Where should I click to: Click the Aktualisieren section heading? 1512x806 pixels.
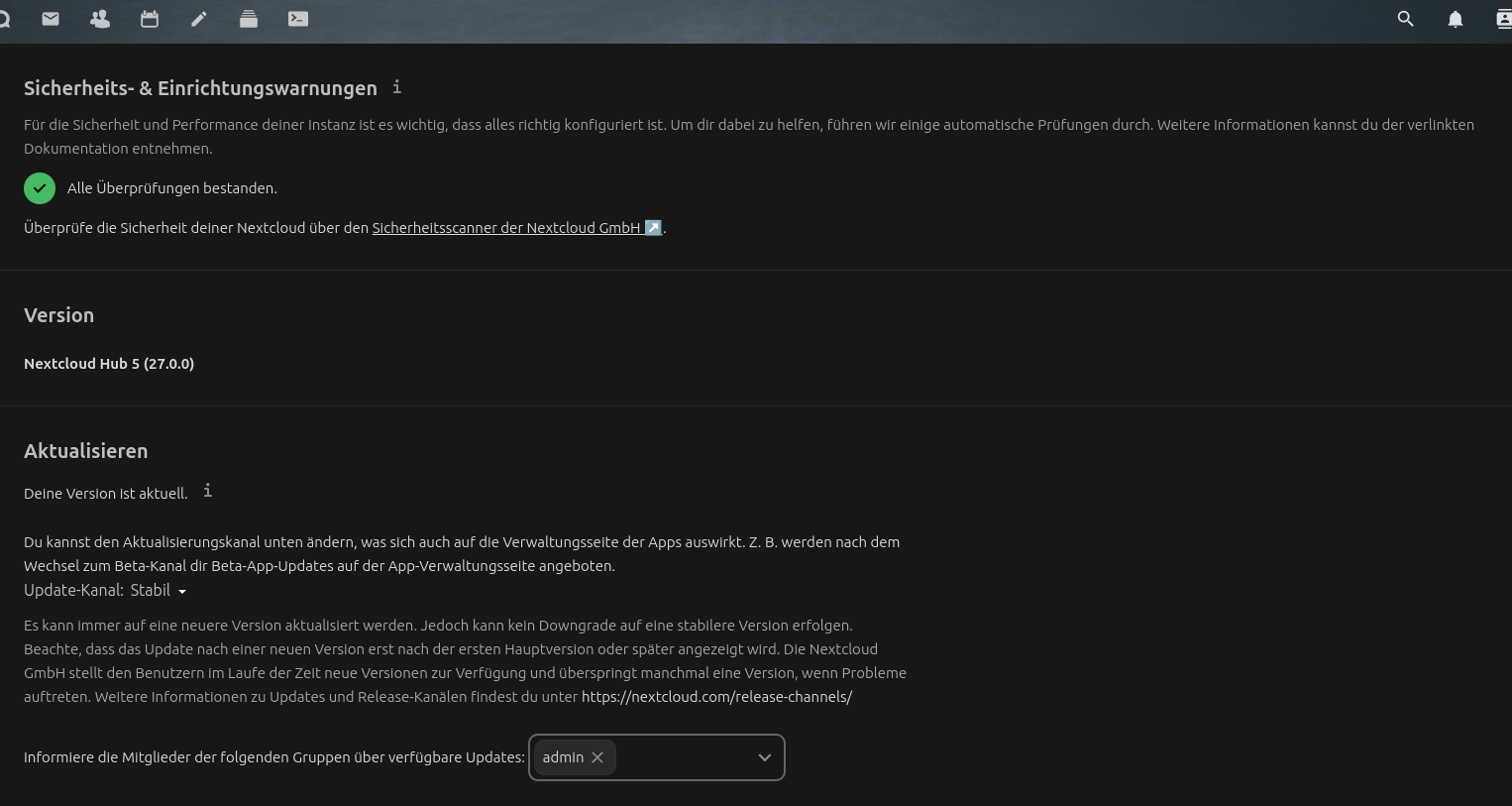point(86,451)
